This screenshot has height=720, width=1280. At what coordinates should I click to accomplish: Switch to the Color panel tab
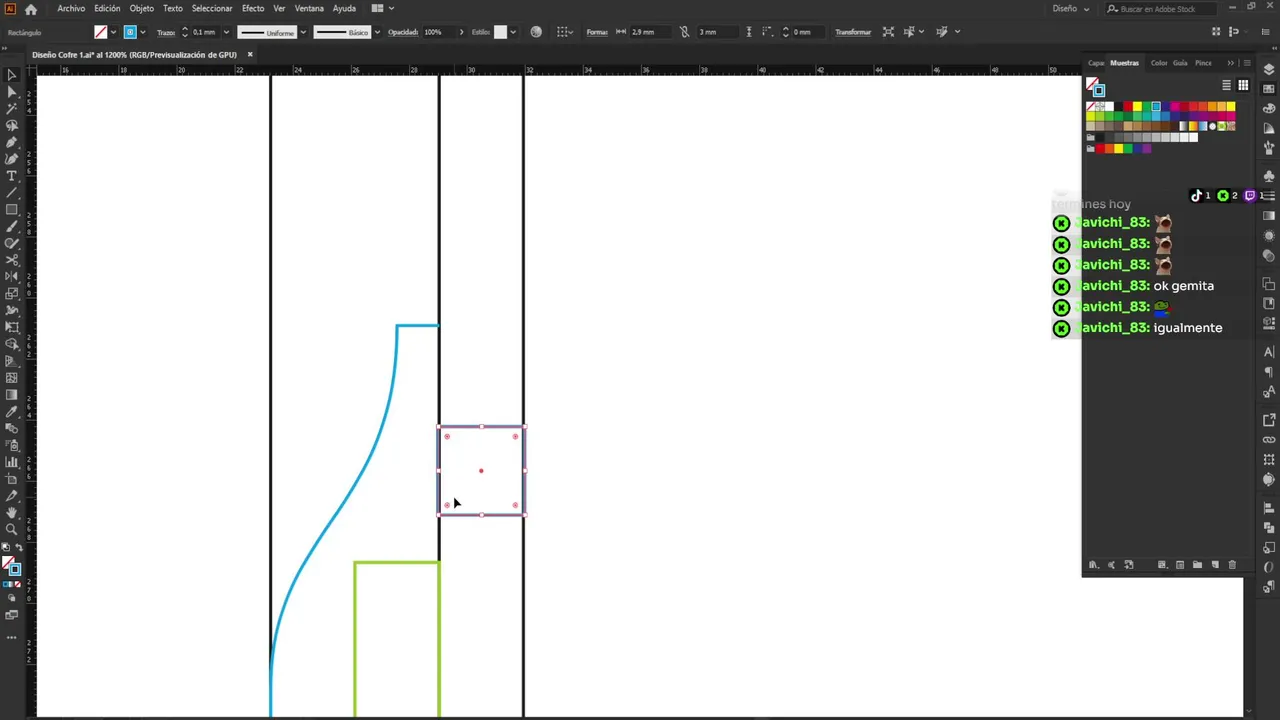[1158, 63]
